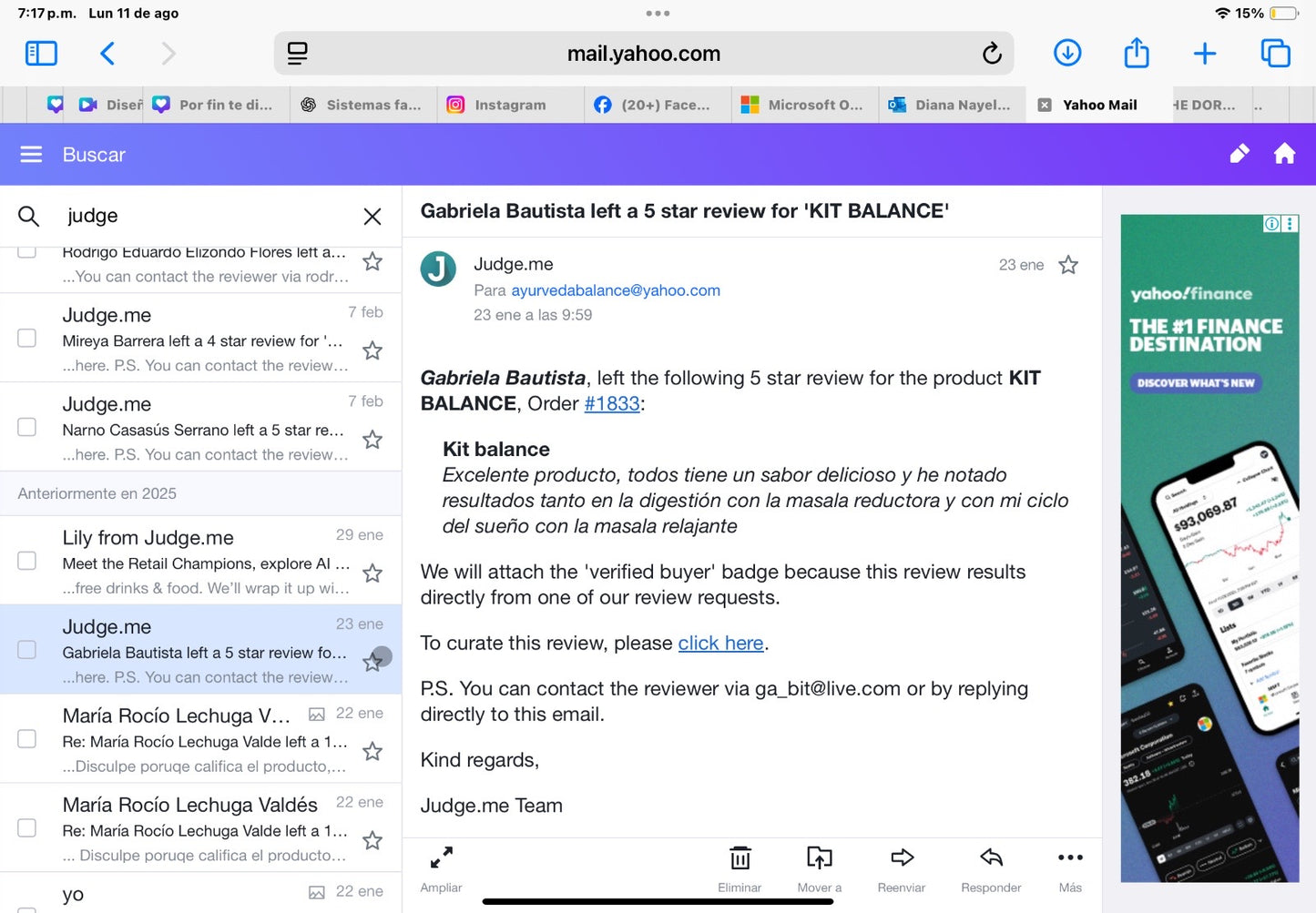The width and height of the screenshot is (1316, 913).
Task: Compose new email with pencil icon
Action: [x=1239, y=154]
